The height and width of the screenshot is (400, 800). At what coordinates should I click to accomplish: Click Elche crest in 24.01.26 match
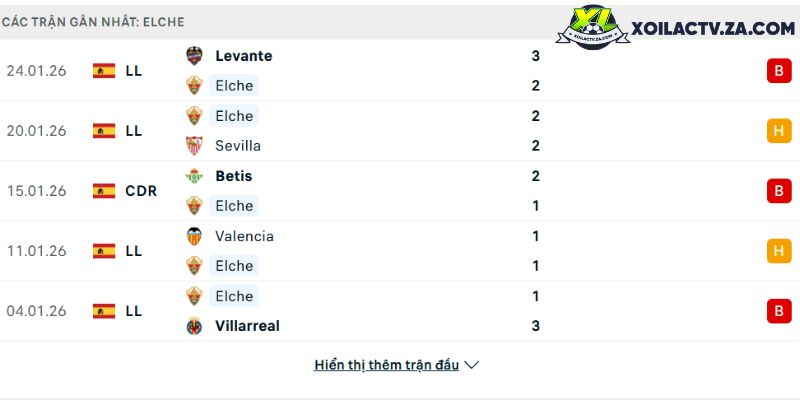194,86
